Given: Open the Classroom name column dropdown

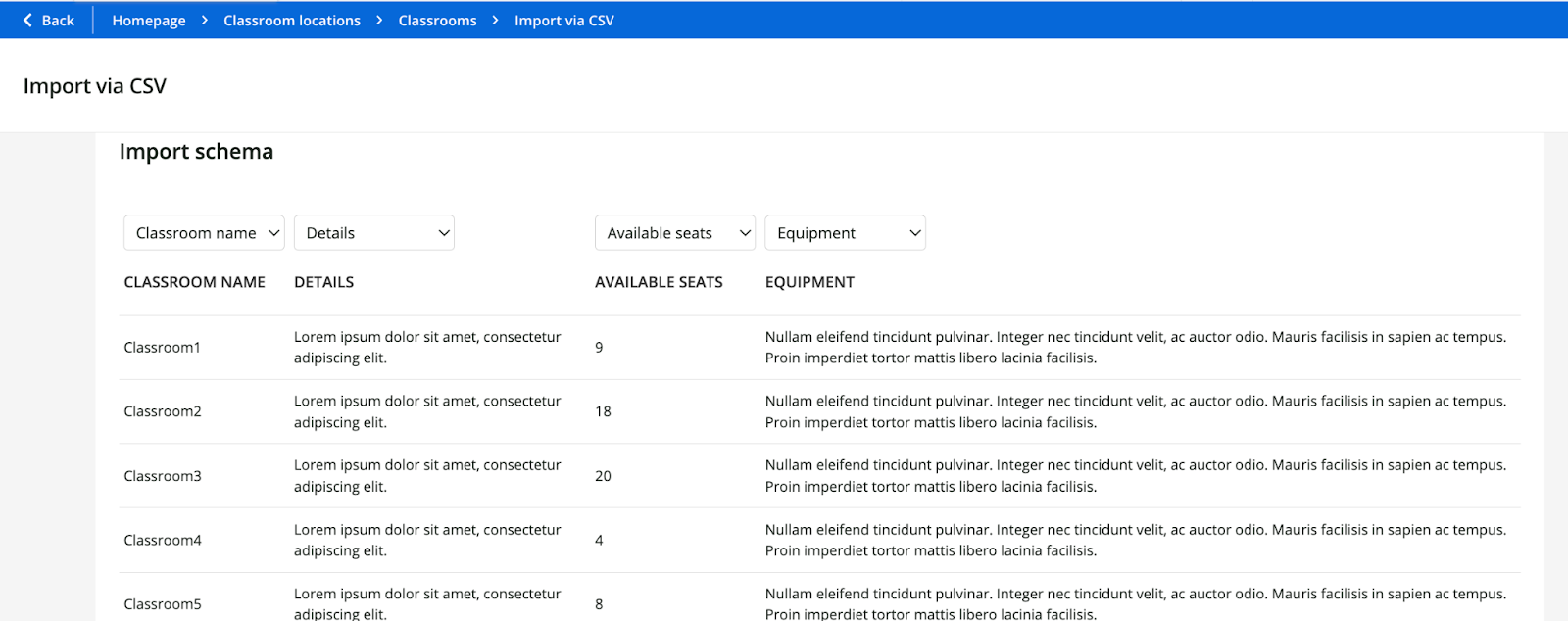Looking at the screenshot, I should point(204,233).
